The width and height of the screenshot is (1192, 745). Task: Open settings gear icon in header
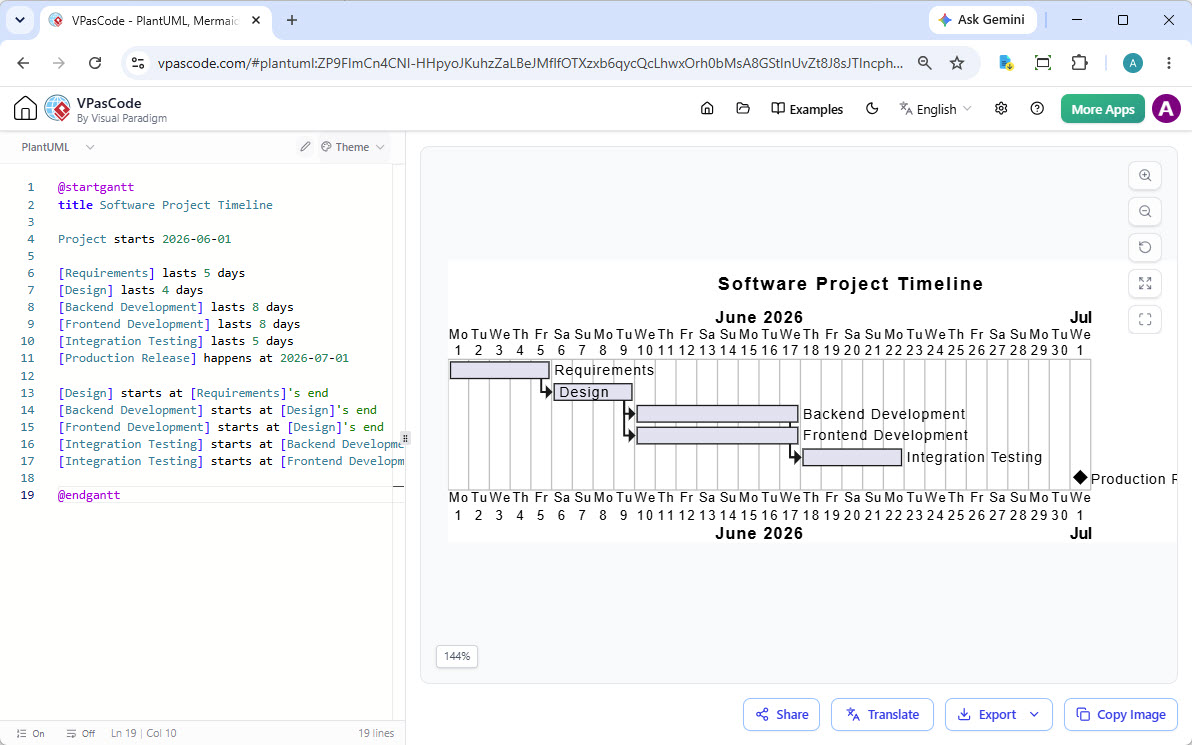[1001, 109]
